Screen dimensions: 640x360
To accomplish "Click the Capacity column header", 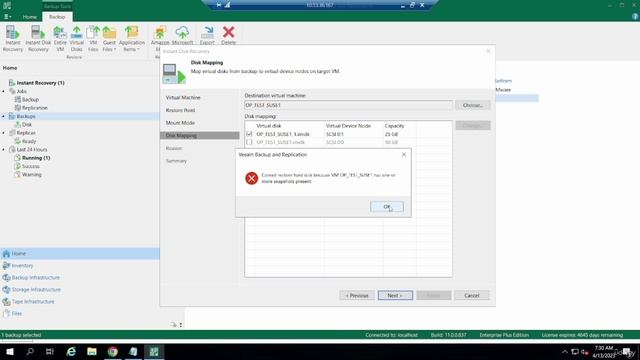I will (x=394, y=126).
